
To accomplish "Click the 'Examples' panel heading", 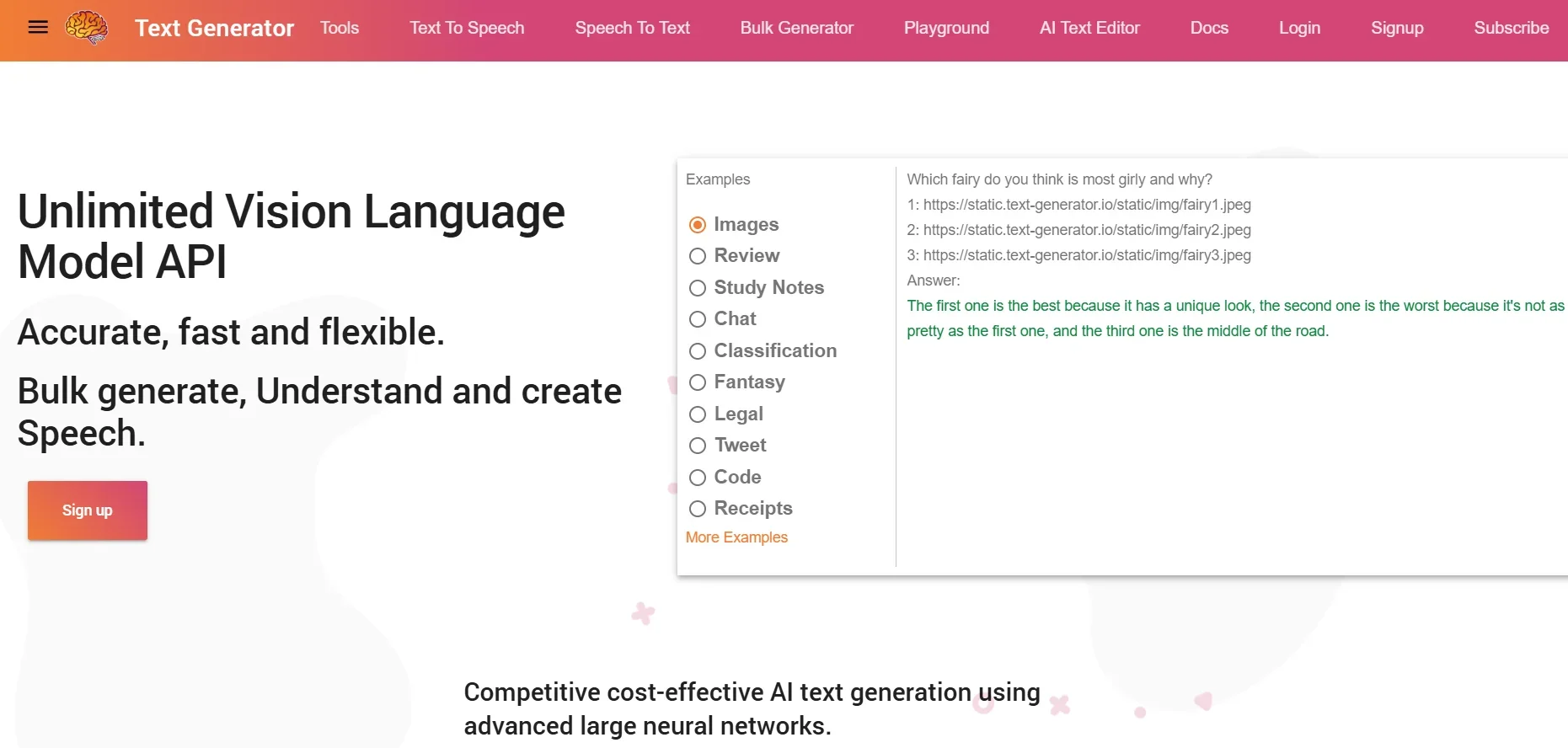I will 718,179.
